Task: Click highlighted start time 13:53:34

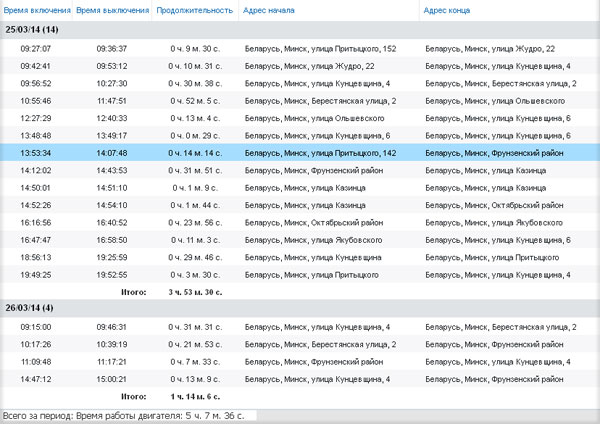Action: (36, 153)
